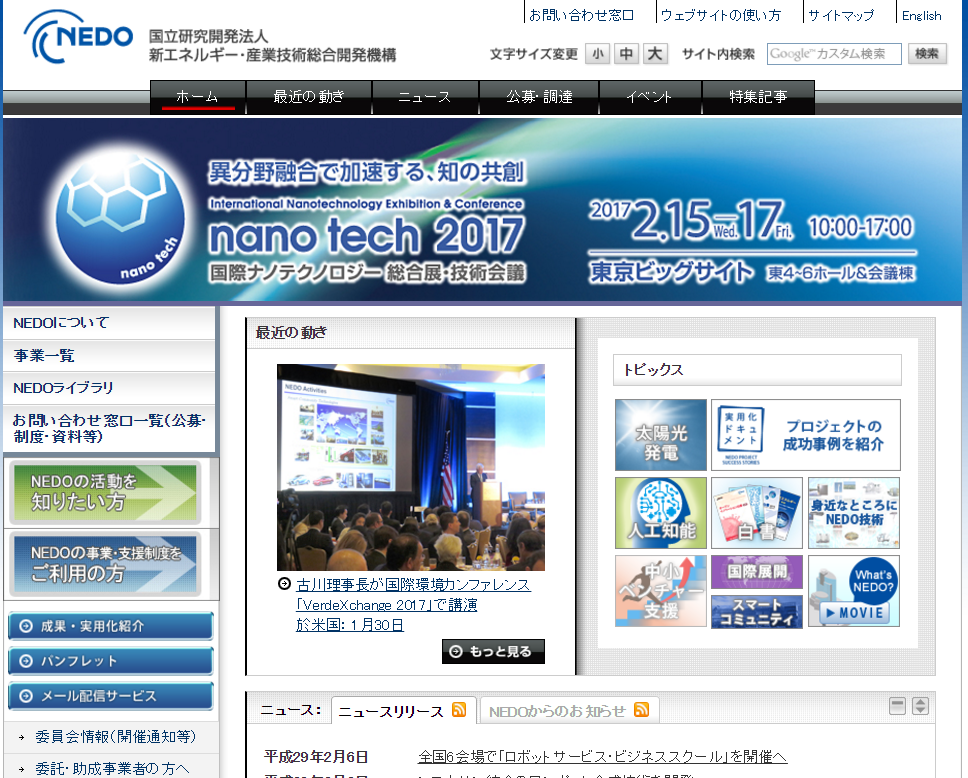968x778 pixels.
Task: Open the ニュース navigation tab
Action: coord(425,97)
